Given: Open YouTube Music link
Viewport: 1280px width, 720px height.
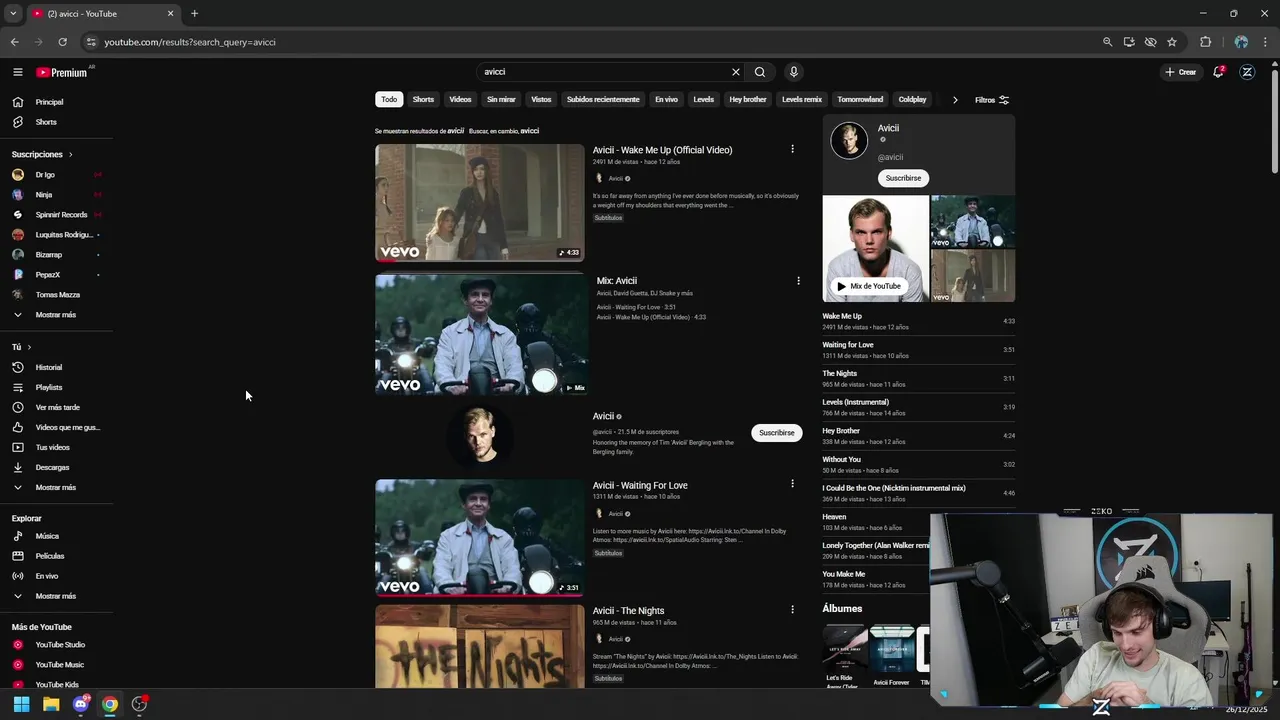Looking at the screenshot, I should coord(59,665).
